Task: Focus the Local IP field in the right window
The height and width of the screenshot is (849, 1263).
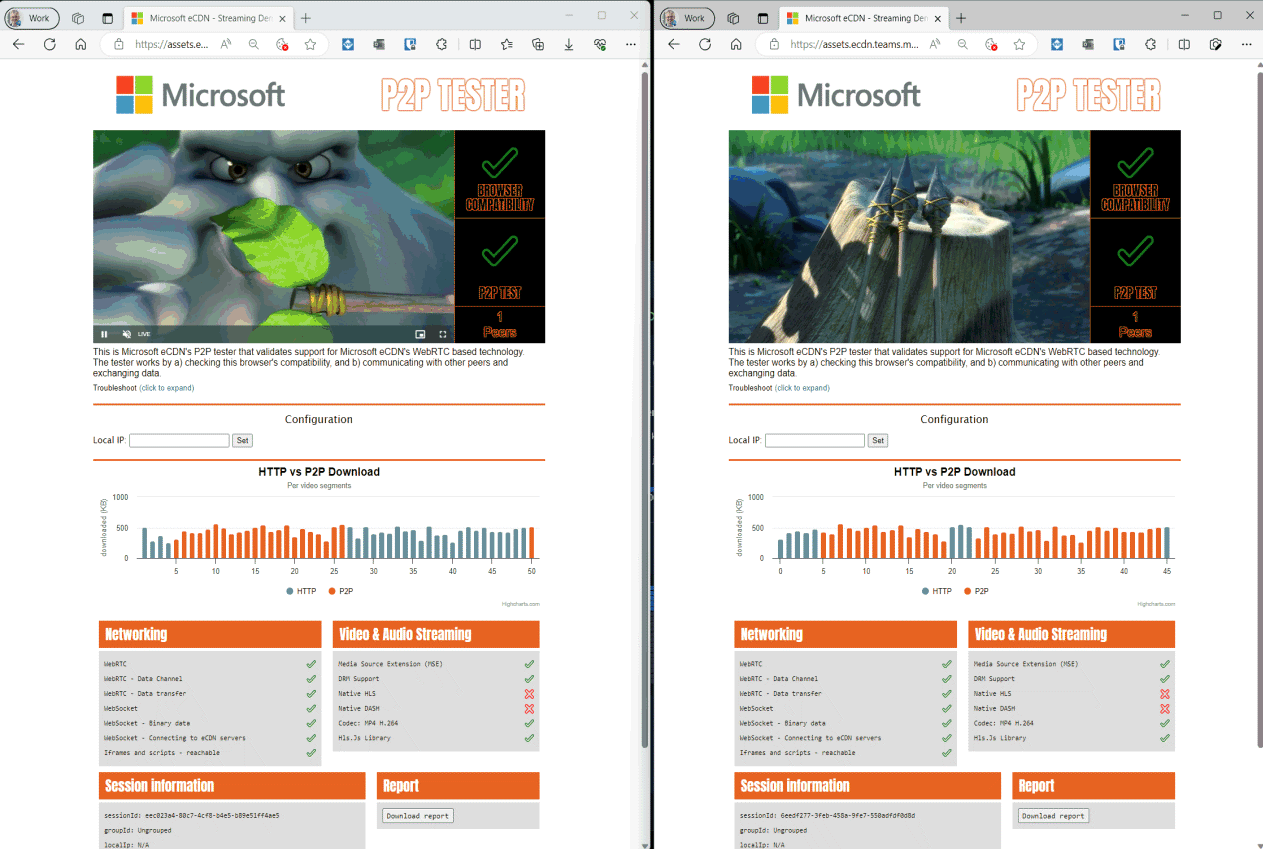Action: tap(815, 440)
